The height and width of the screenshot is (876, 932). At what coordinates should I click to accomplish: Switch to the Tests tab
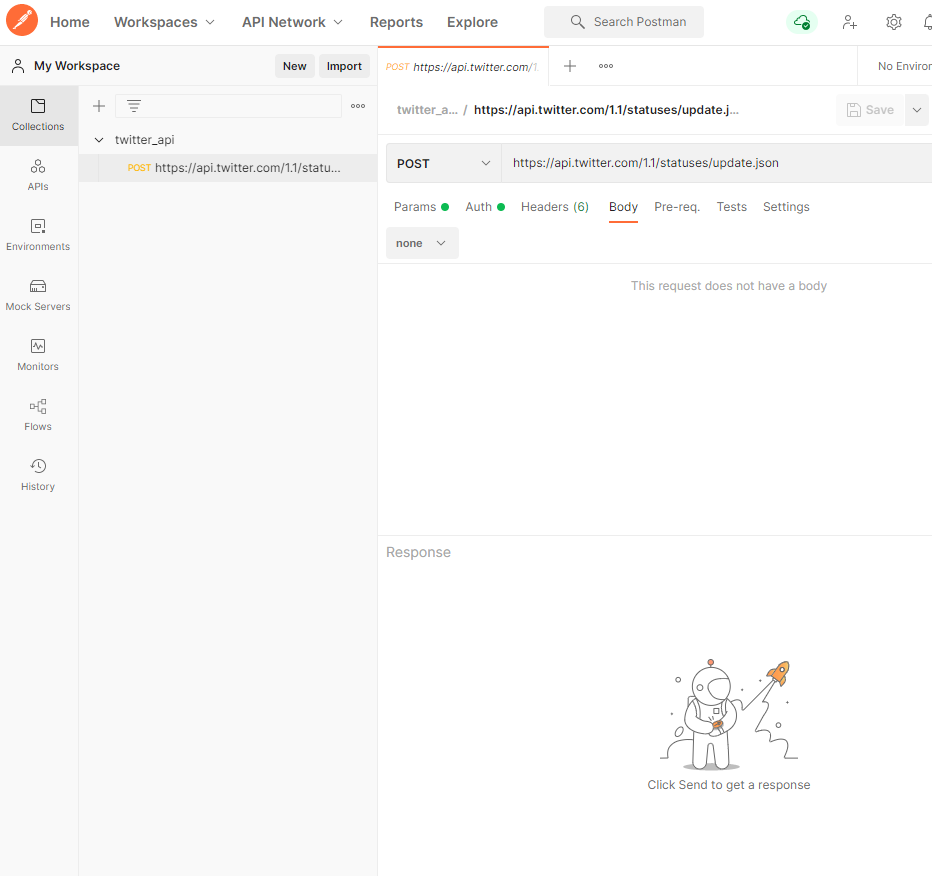coord(731,207)
